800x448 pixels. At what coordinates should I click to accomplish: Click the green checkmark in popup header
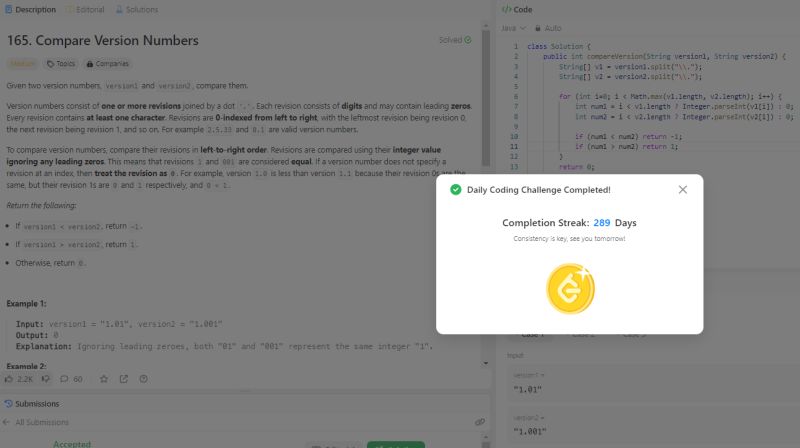tap(456, 190)
